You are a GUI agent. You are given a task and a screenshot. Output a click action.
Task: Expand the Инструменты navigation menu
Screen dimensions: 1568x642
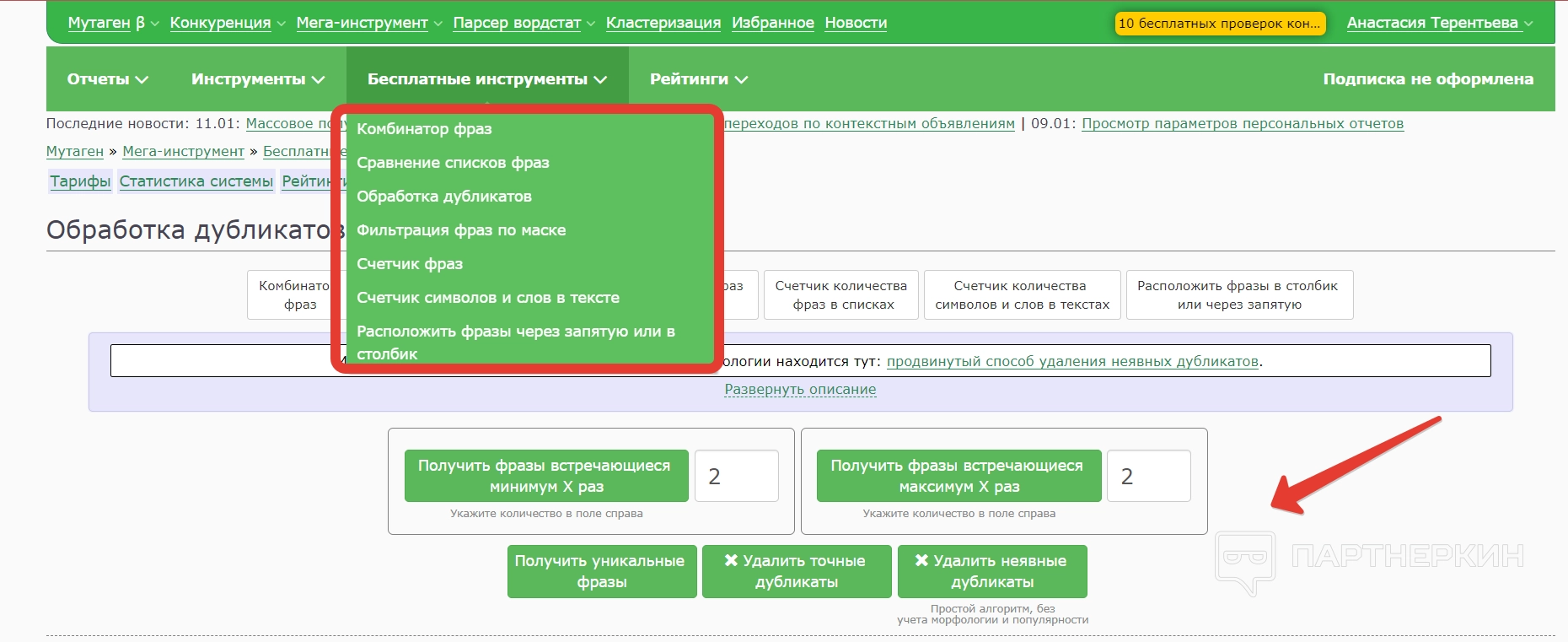(258, 79)
